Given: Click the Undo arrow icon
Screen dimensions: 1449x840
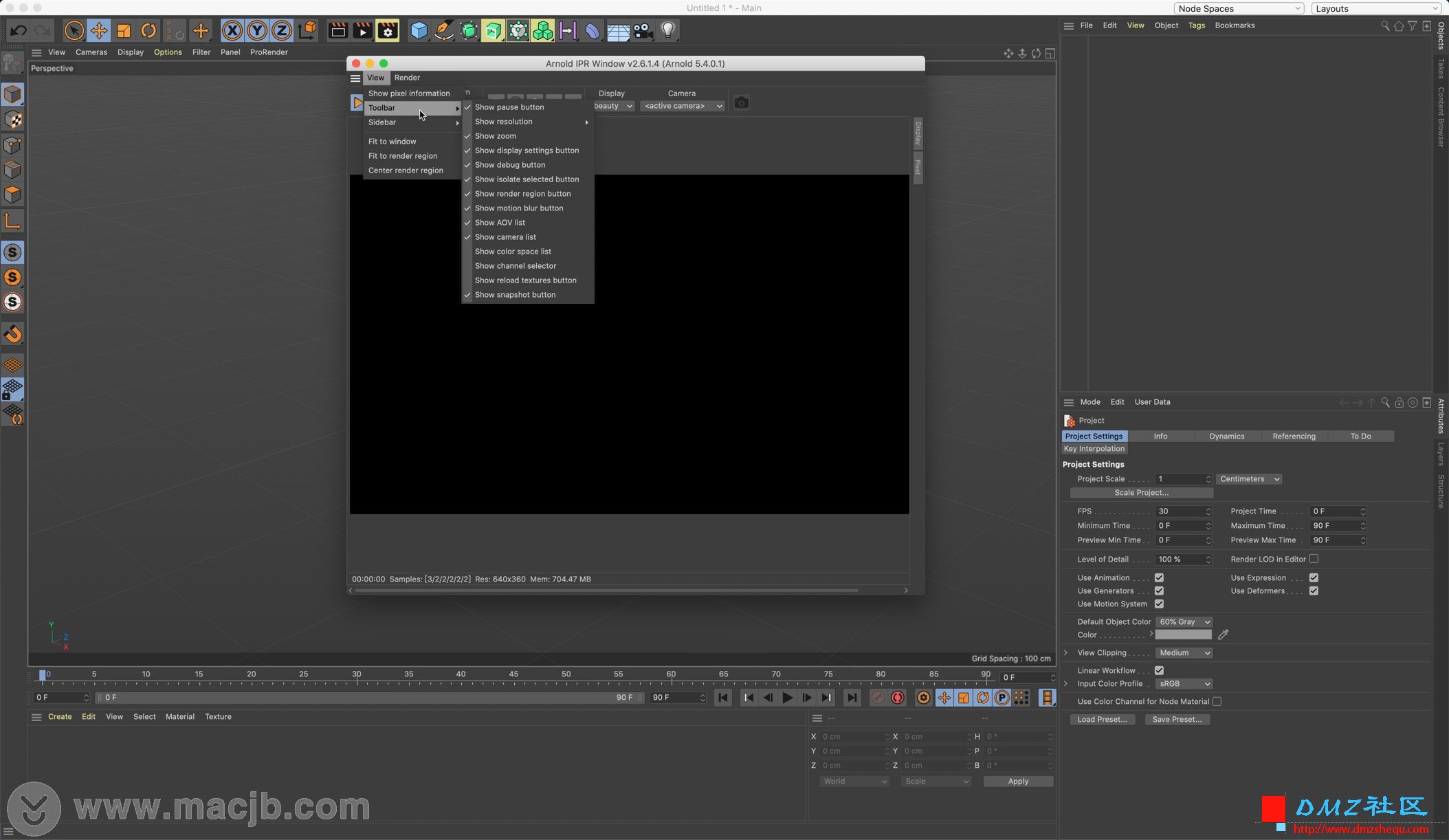Looking at the screenshot, I should [19, 30].
